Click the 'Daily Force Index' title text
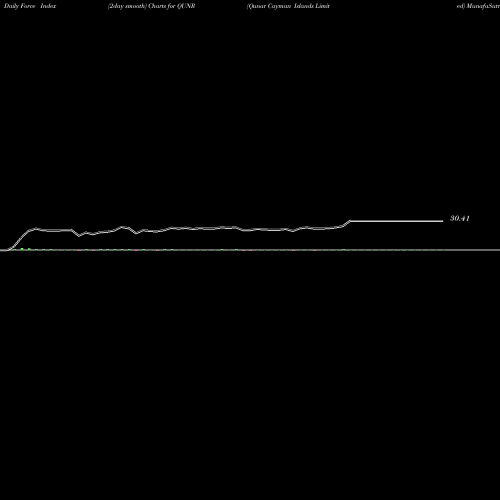Screen dimensions: 500x500 pos(30,6)
